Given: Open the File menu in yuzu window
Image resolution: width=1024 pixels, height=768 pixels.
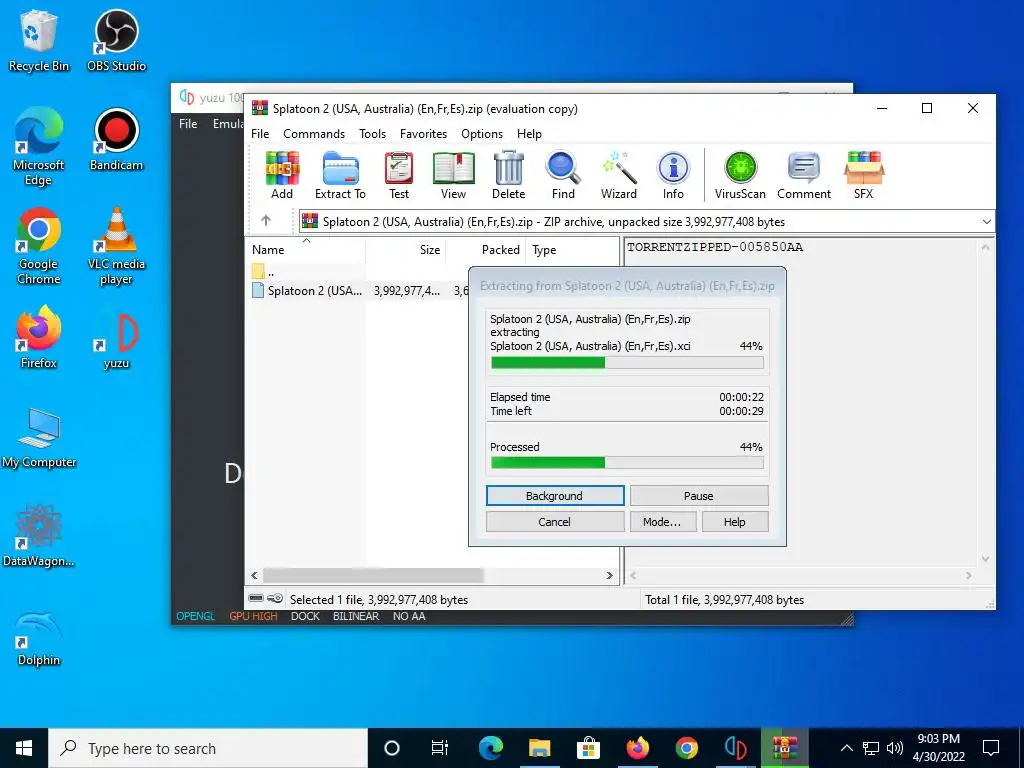Looking at the screenshot, I should pos(188,123).
